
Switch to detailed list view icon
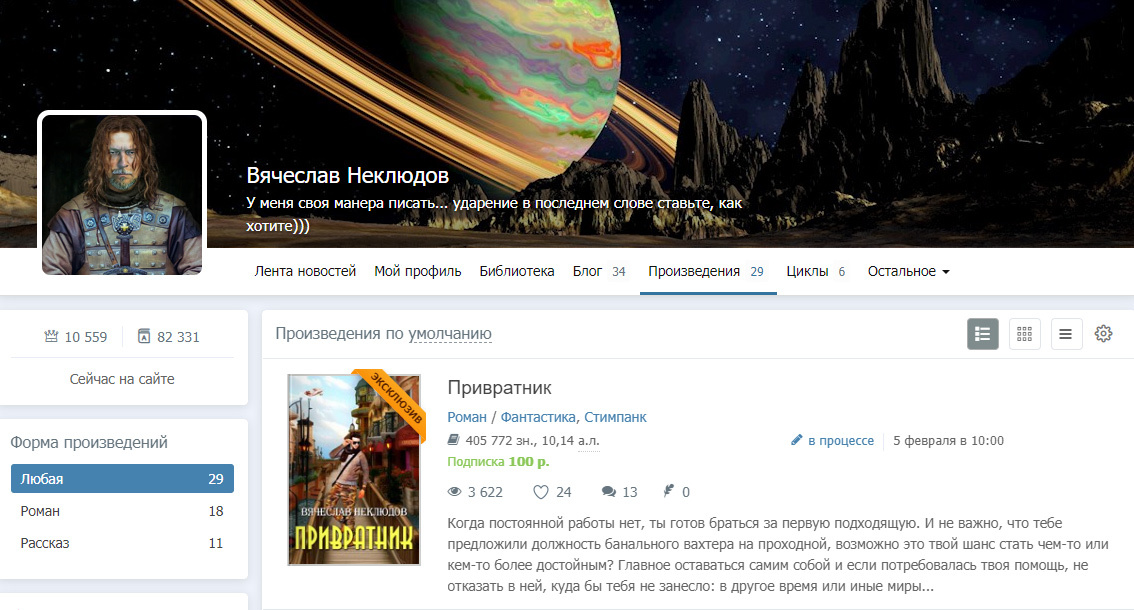pyautogui.click(x=982, y=334)
